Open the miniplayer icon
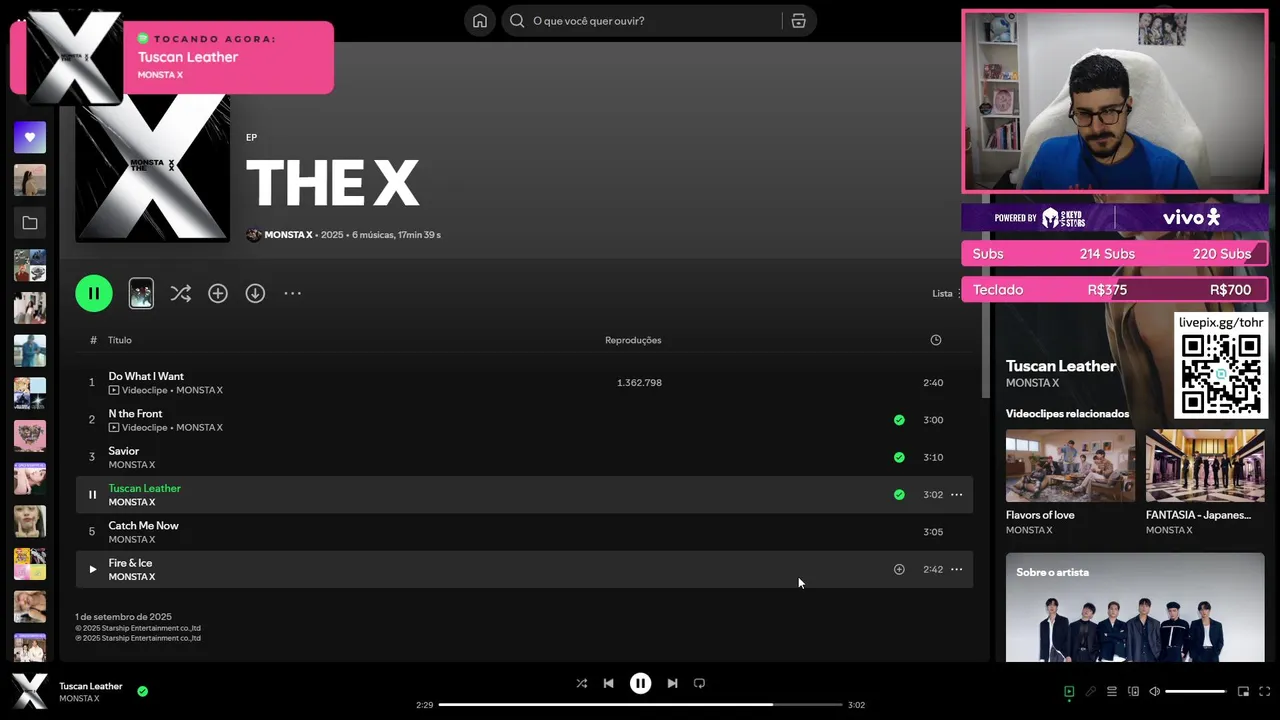This screenshot has width=1280, height=720. (x=1243, y=691)
